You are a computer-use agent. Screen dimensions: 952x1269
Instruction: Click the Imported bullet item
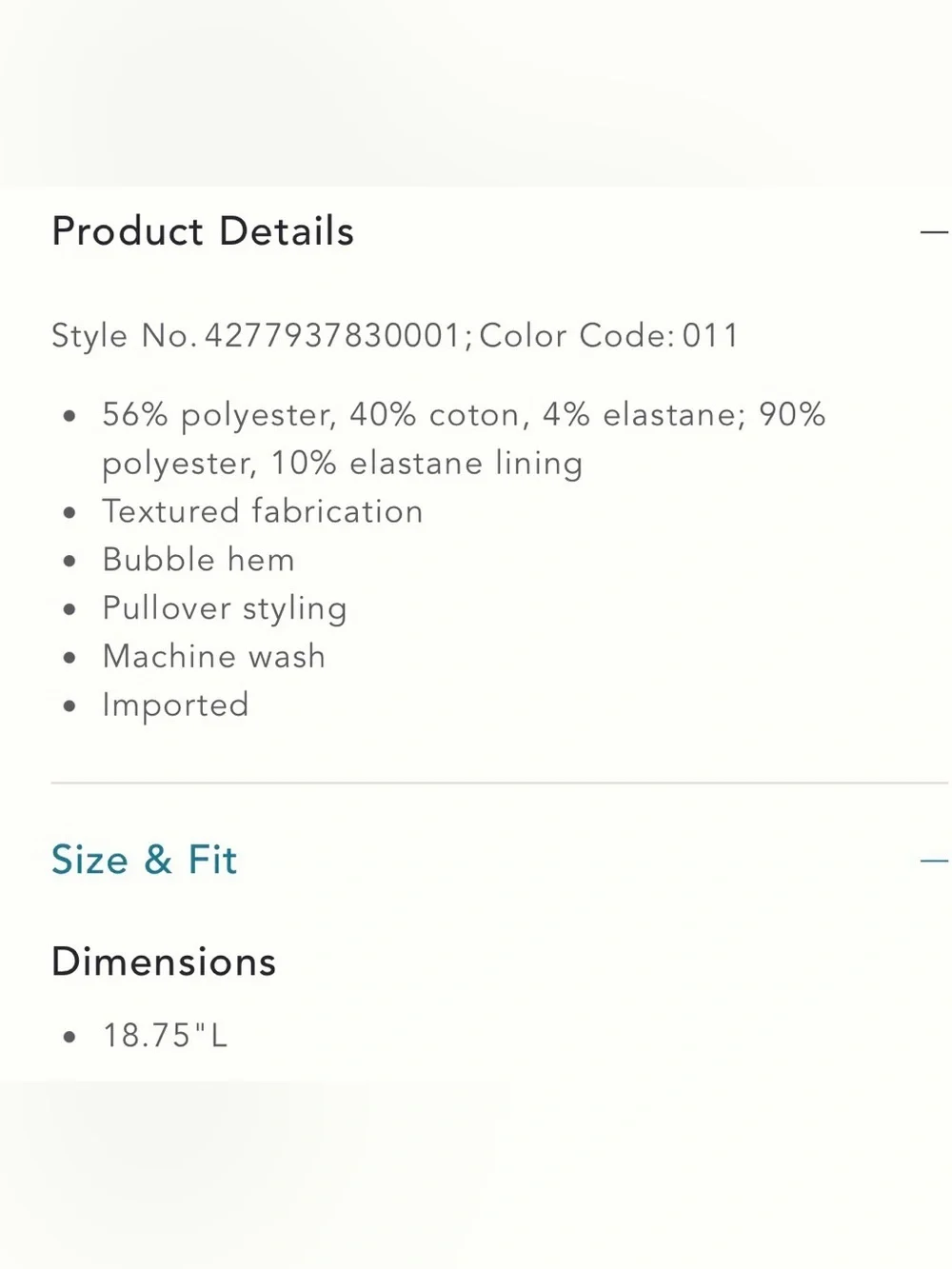pos(175,705)
